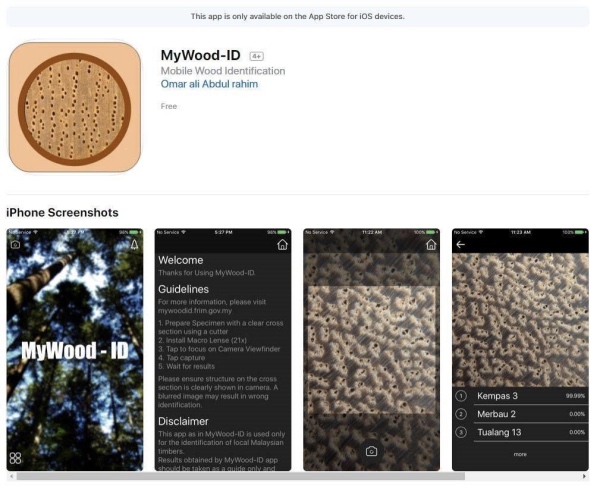The width and height of the screenshot is (600, 492).
Task: Click the screenshots horizontal scrollbar thumb
Action: pyautogui.click(x=241, y=476)
